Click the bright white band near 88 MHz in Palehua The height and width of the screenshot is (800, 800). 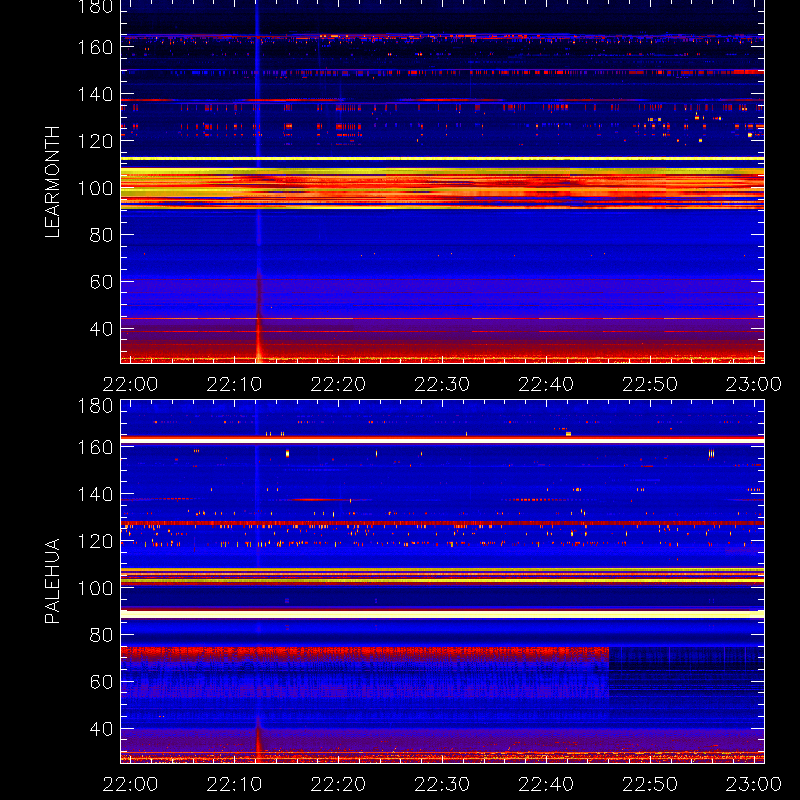442,614
